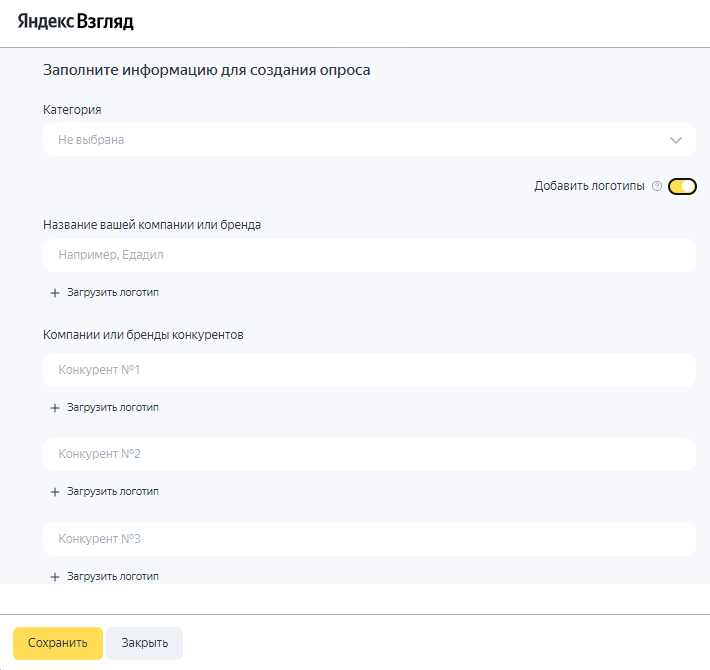Open the Категория dropdown
The image size is (710, 670).
point(350,140)
